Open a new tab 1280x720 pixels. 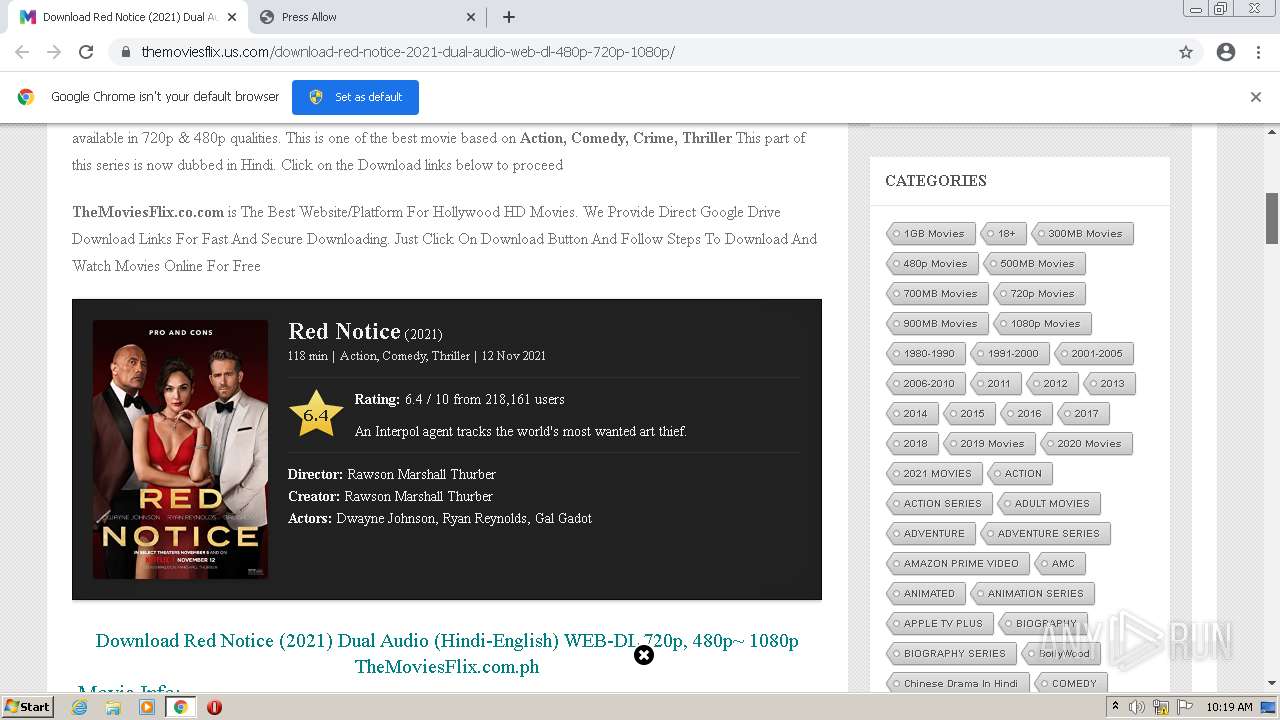(509, 17)
